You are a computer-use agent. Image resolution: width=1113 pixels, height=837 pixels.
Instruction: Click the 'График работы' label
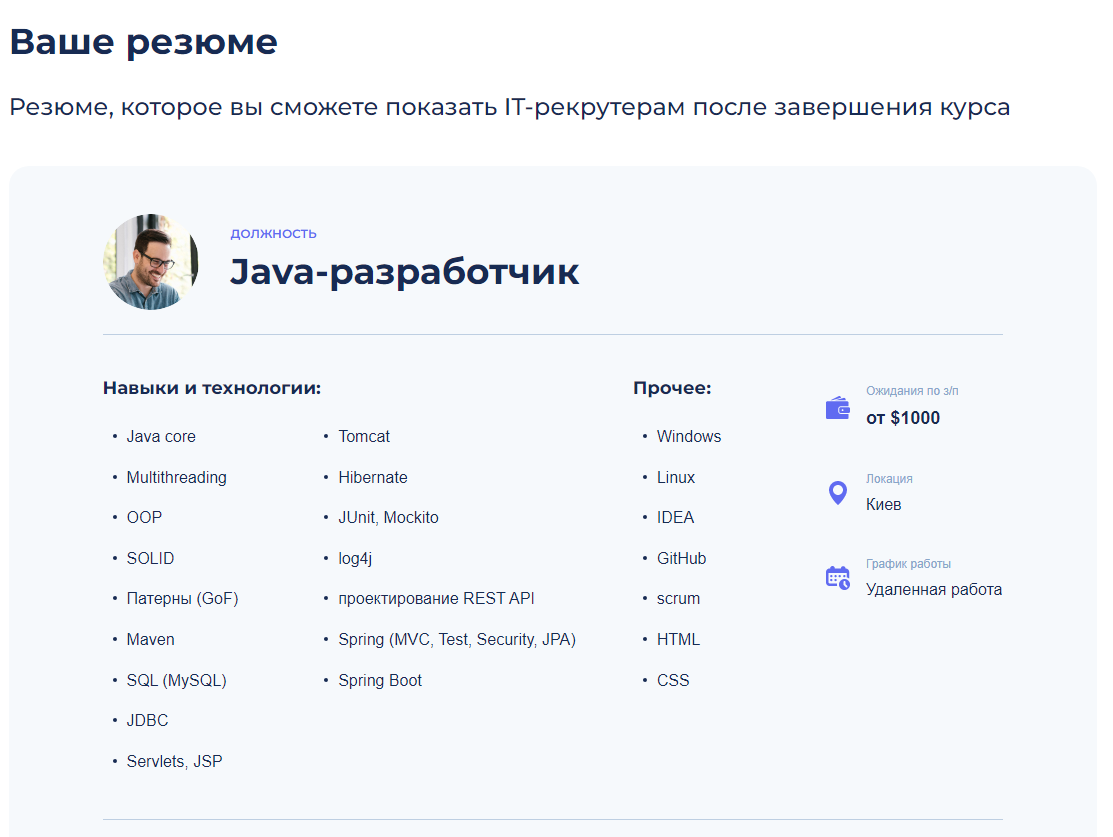909,564
